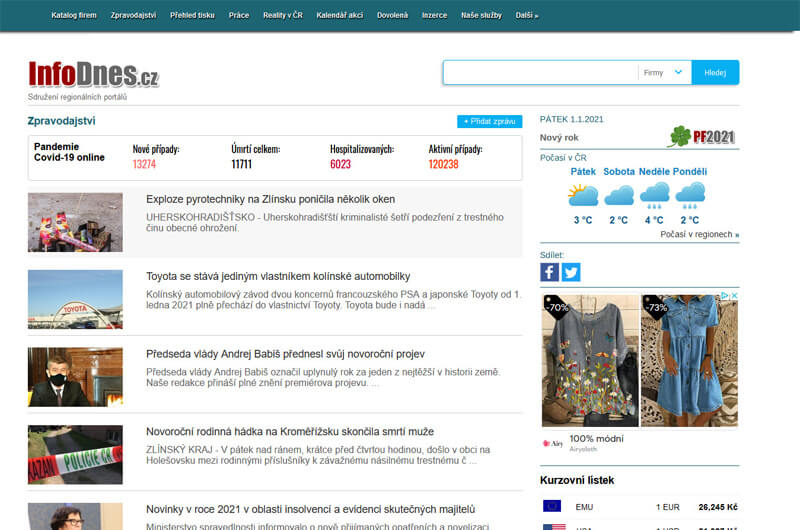Click the PÁTEK 1.1.2021 date text
This screenshot has width=800, height=530.
(x=571, y=119)
